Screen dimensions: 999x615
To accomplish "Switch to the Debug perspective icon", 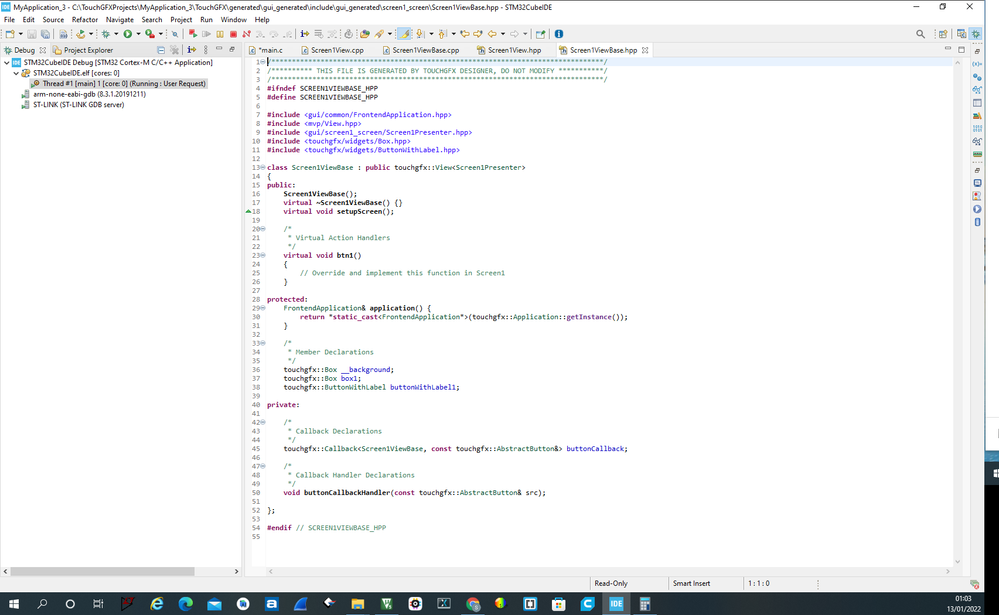I will click(975, 34).
